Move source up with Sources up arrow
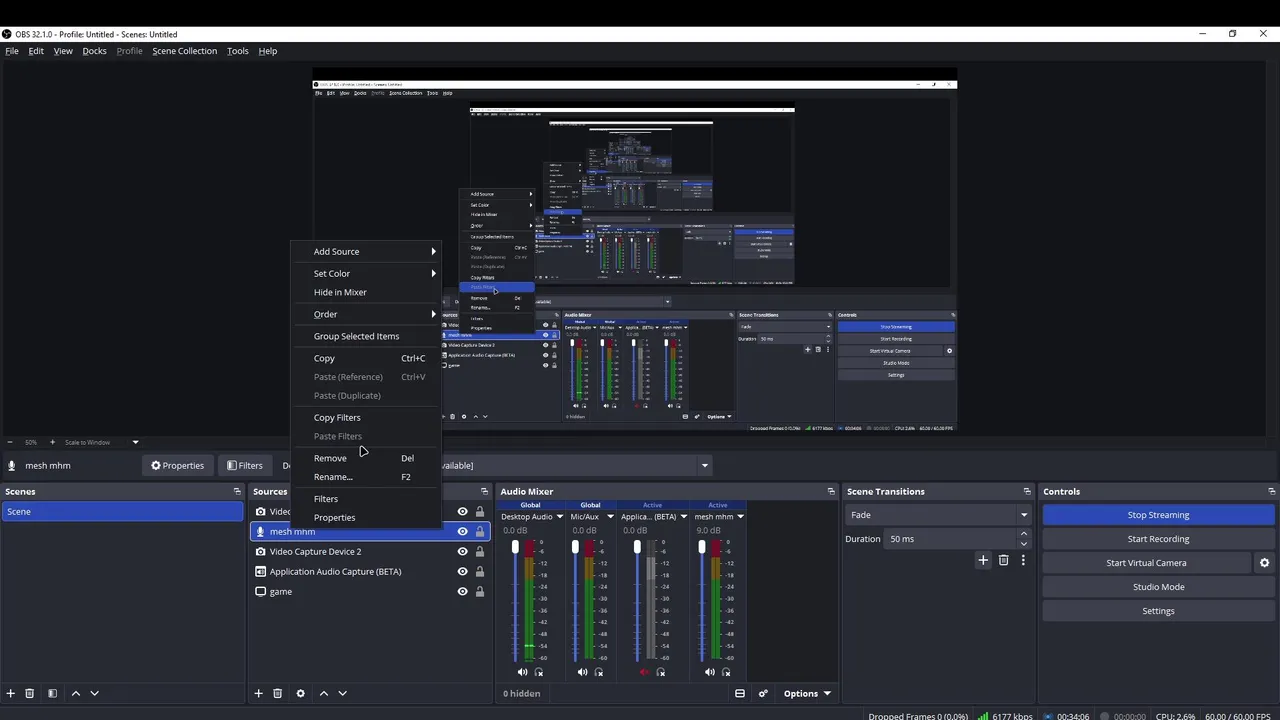 (x=323, y=693)
